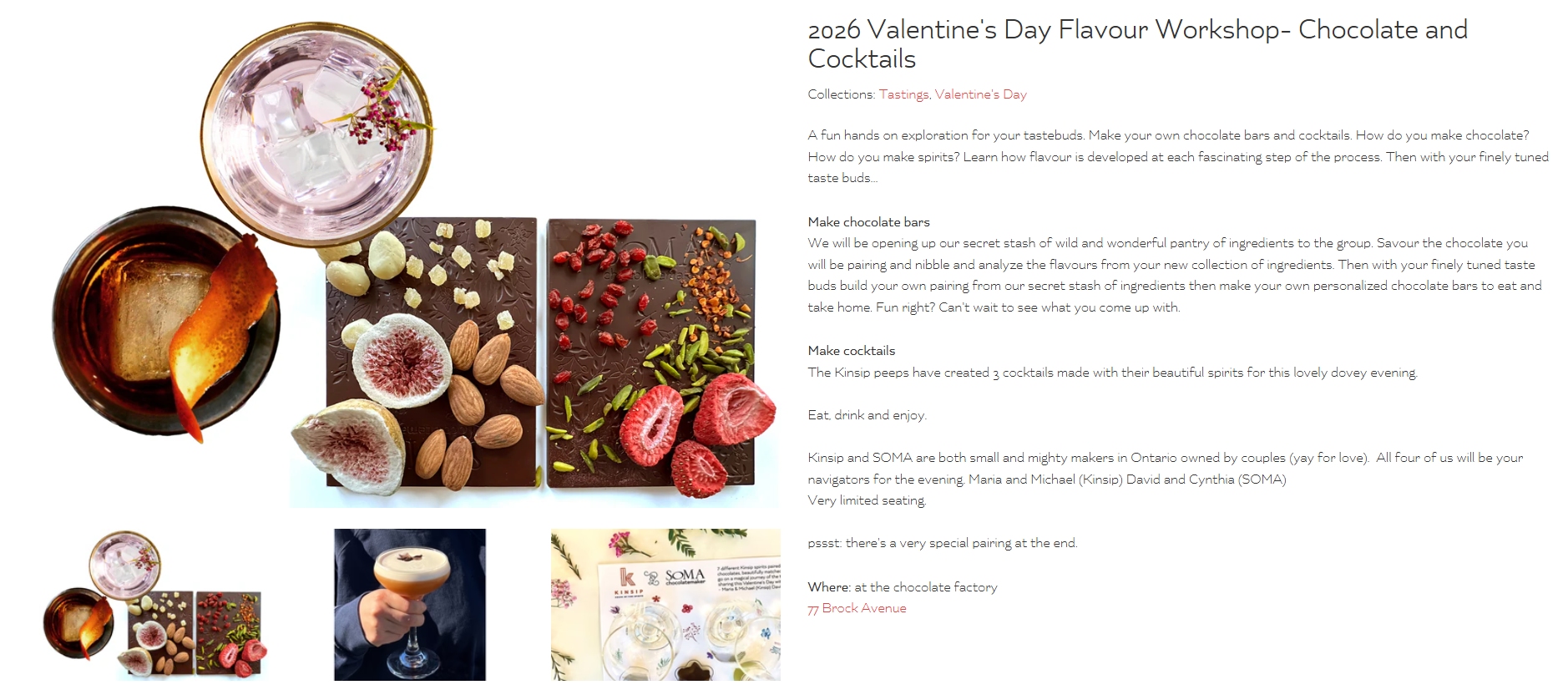Click the 'Very limited seating.' text
The height and width of the screenshot is (690, 1568).
(x=867, y=500)
